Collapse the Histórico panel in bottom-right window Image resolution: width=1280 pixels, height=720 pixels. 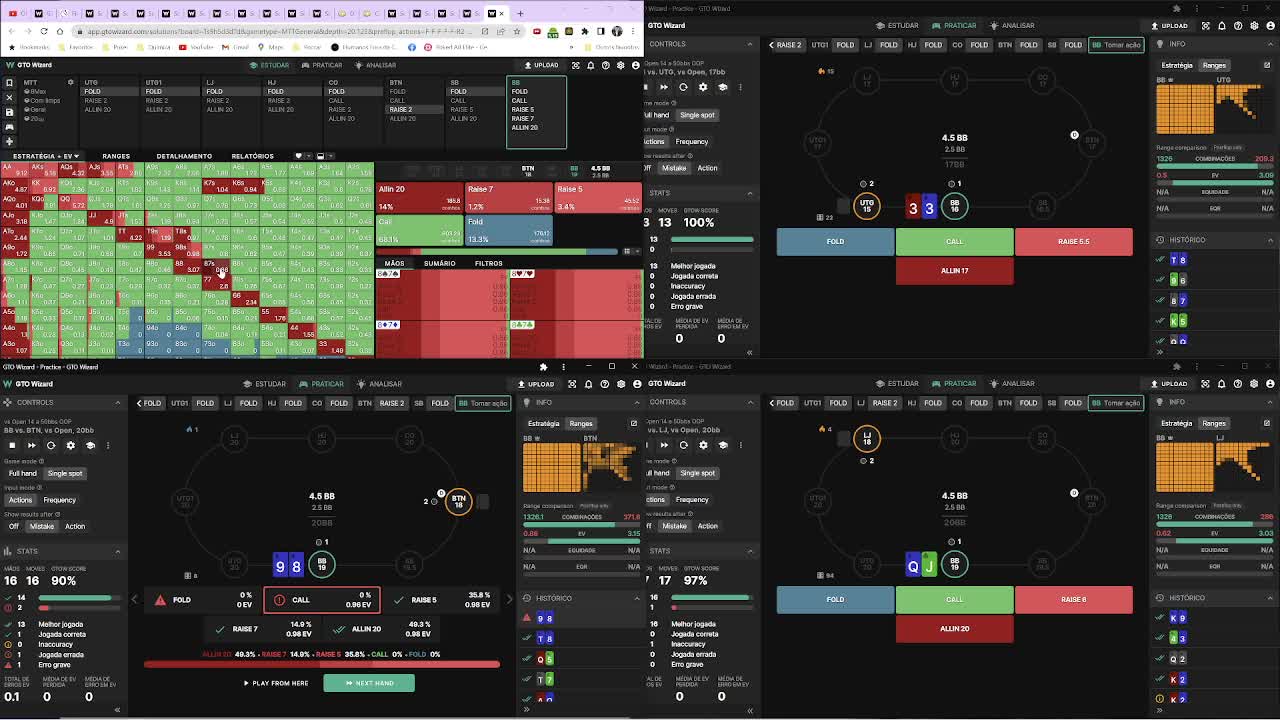pyautogui.click(x=1270, y=598)
